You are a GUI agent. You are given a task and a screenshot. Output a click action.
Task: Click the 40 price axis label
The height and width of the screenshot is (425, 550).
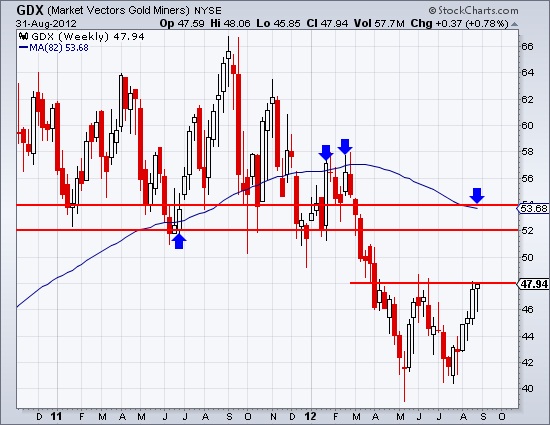click(527, 389)
